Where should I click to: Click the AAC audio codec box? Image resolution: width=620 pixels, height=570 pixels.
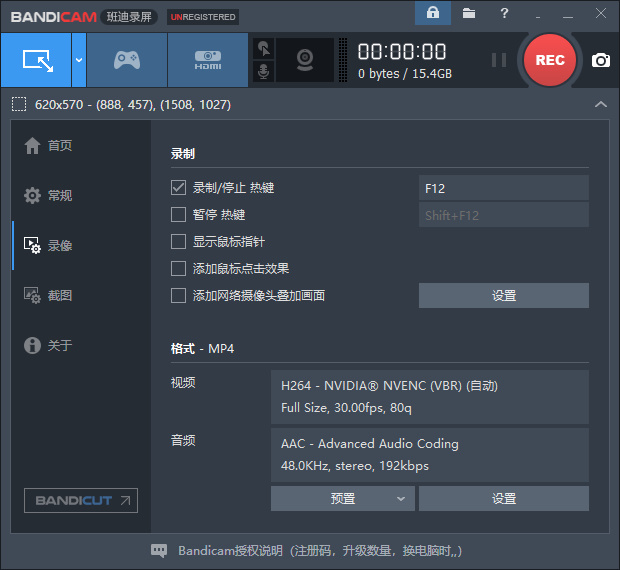coord(430,455)
